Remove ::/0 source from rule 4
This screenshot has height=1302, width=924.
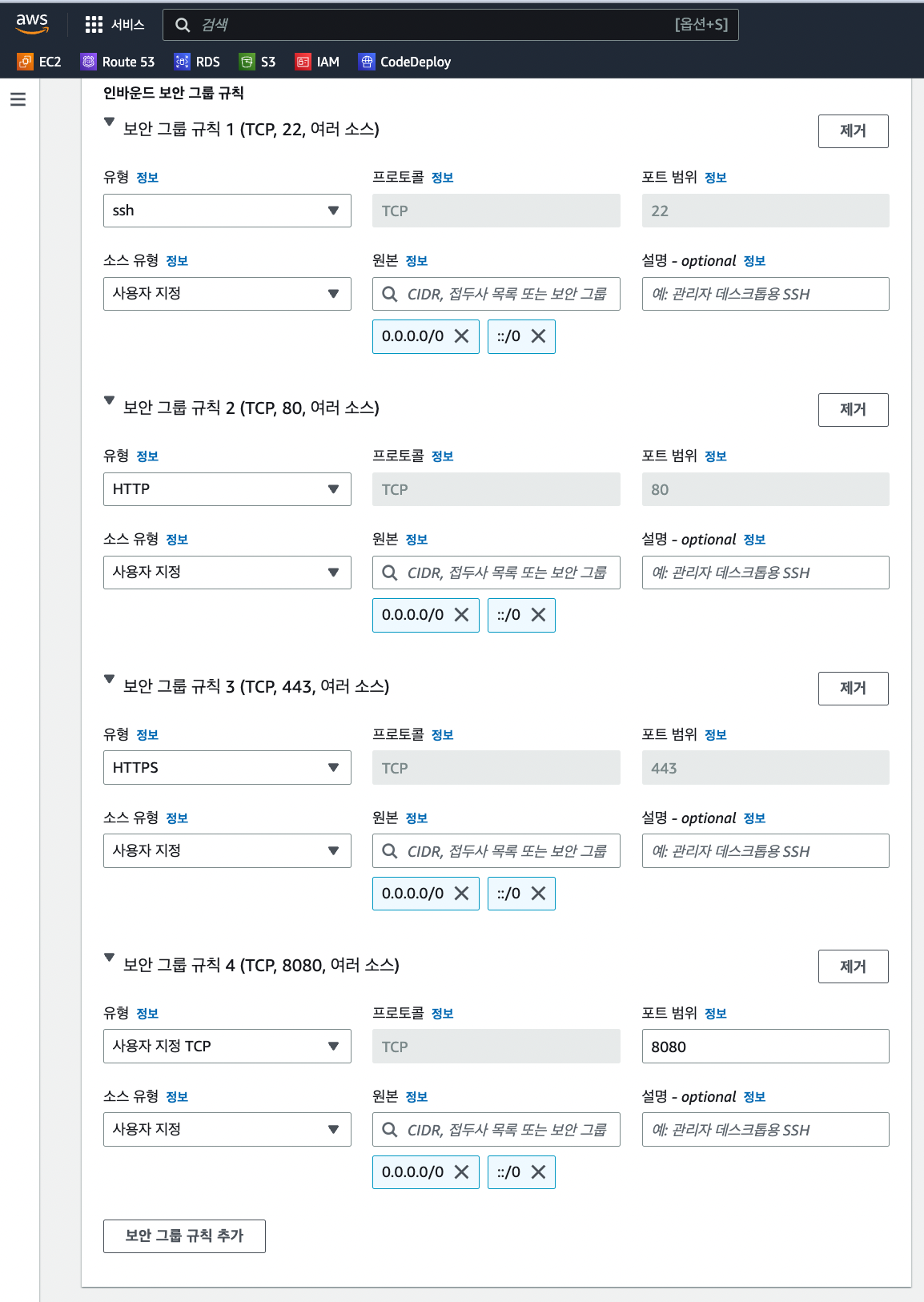[539, 1172]
